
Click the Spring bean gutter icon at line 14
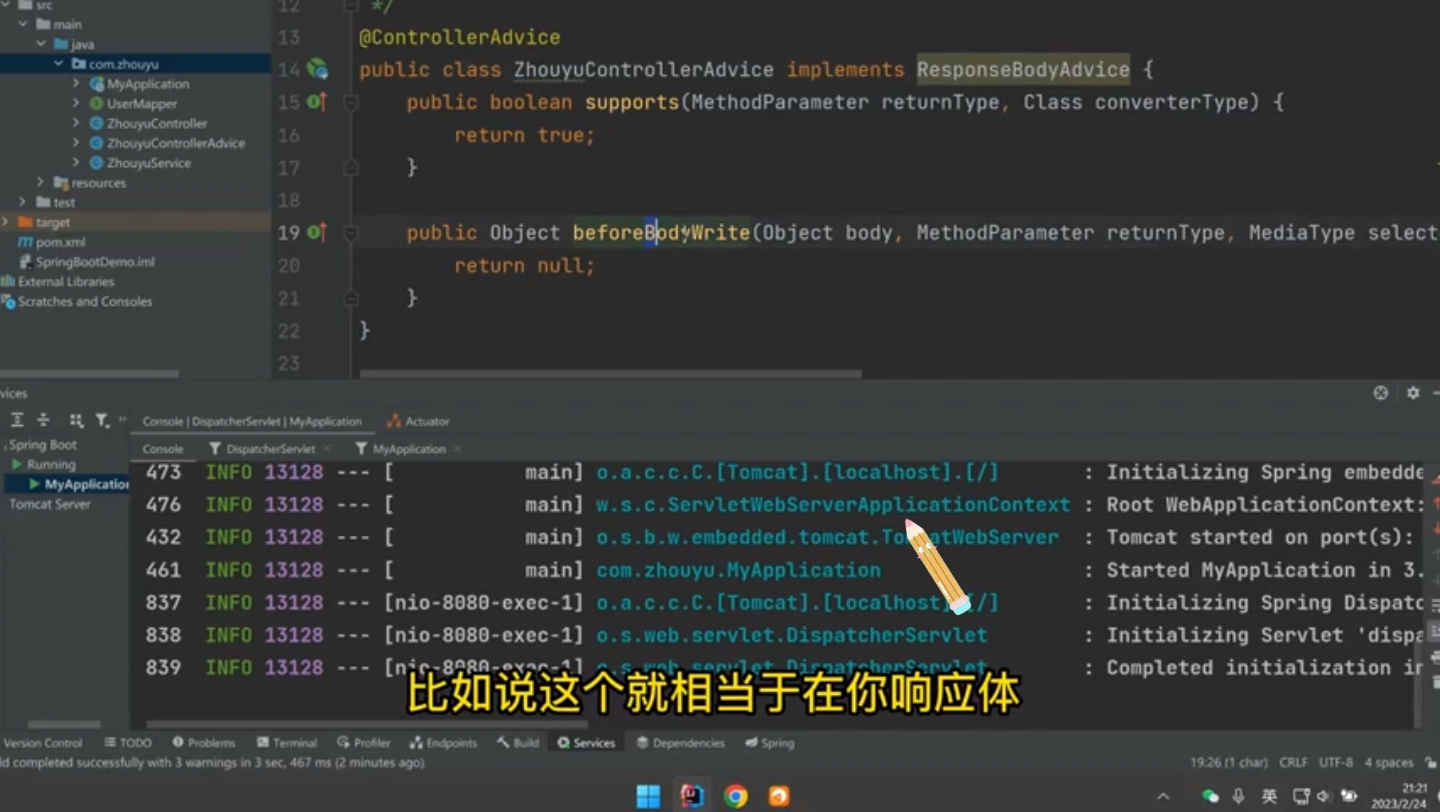point(317,69)
